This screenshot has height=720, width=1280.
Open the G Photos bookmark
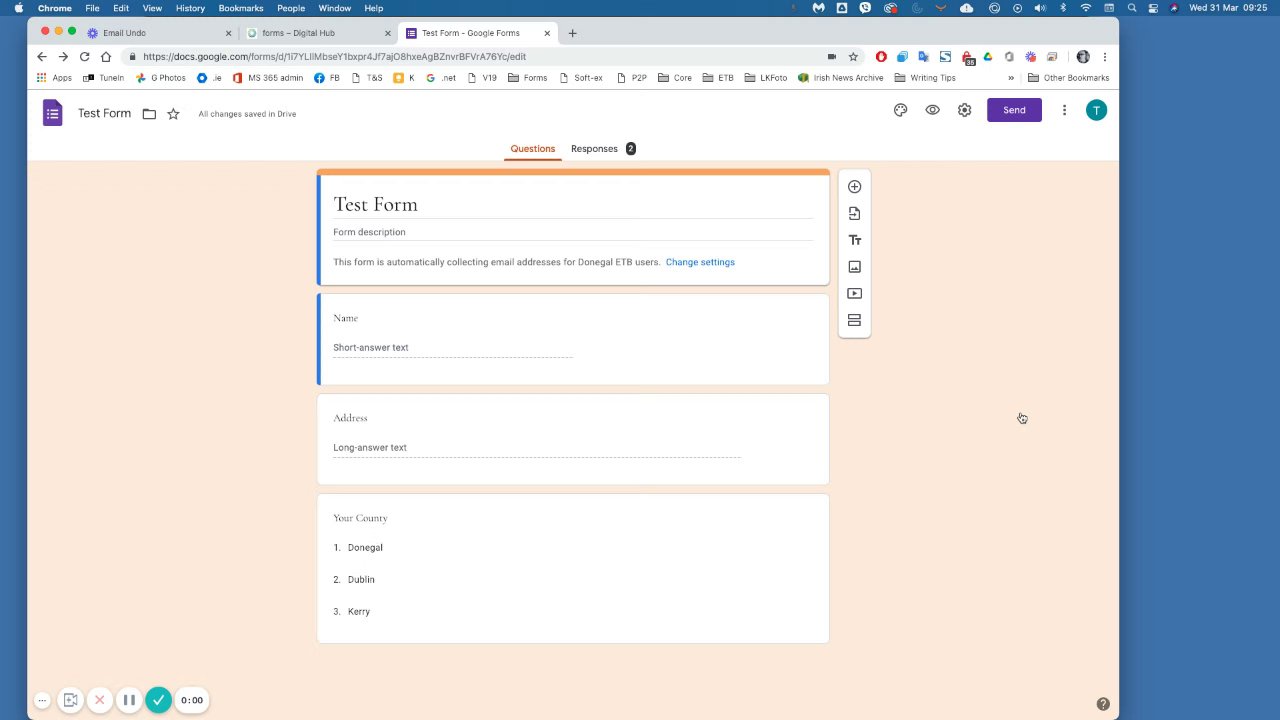(161, 78)
